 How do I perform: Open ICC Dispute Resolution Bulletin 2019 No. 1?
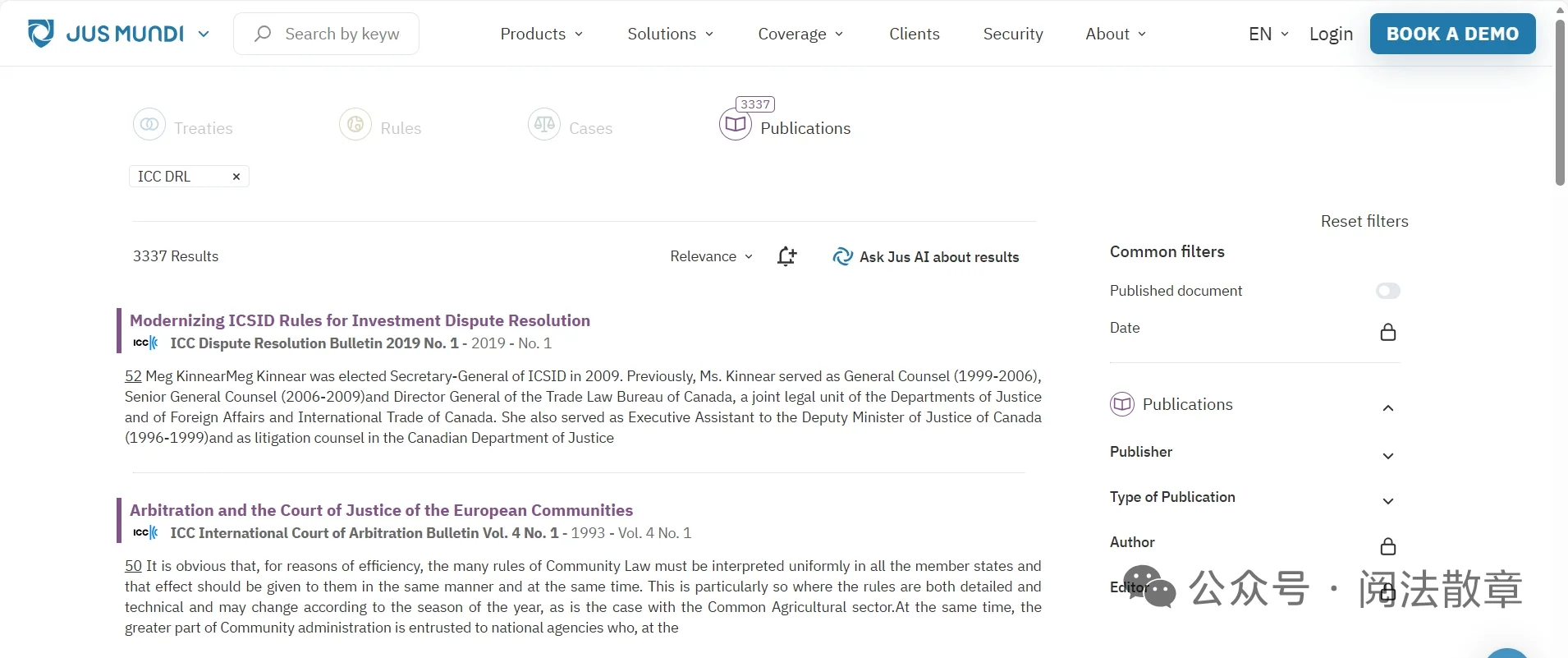point(314,343)
